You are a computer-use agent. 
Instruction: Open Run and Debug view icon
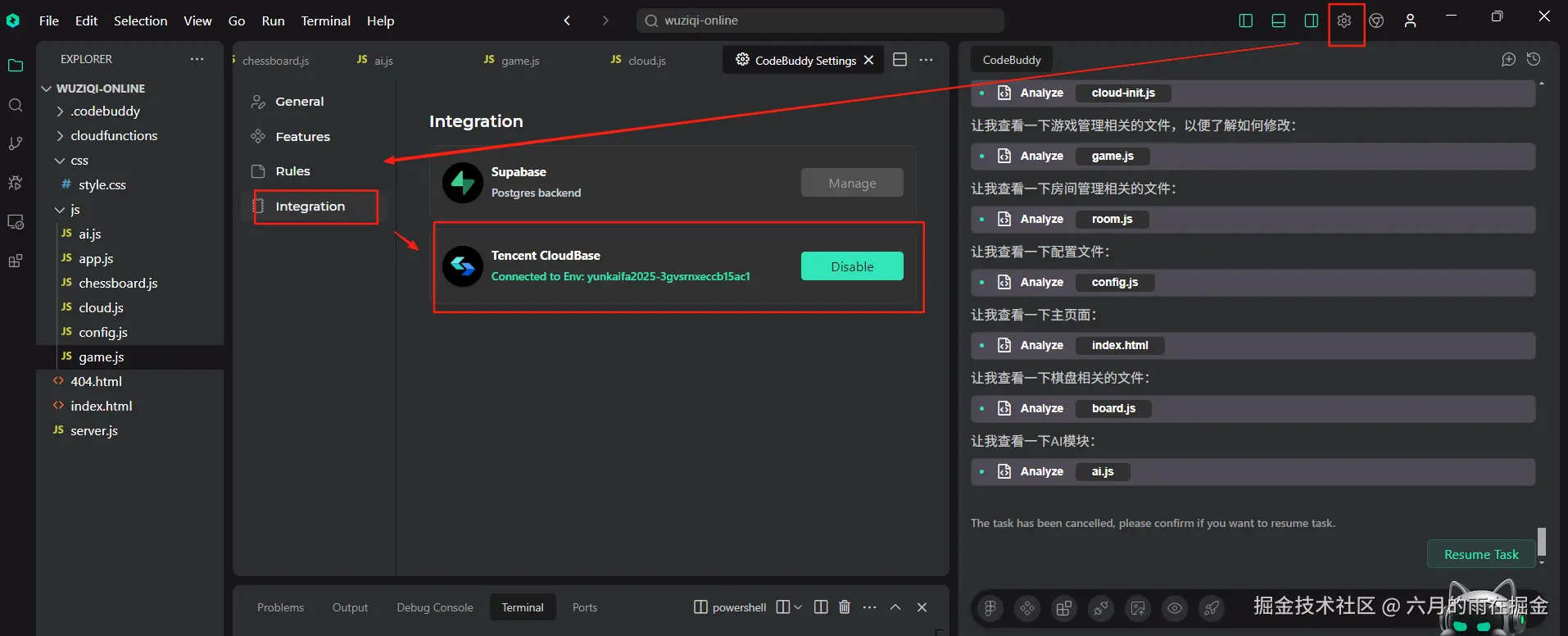(x=16, y=183)
